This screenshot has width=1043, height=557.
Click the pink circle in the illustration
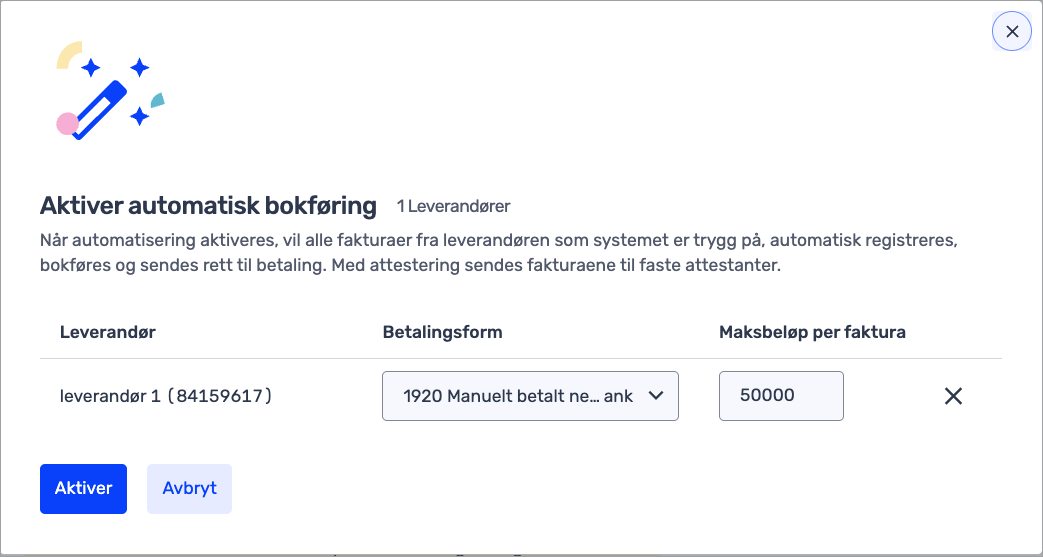[67, 123]
